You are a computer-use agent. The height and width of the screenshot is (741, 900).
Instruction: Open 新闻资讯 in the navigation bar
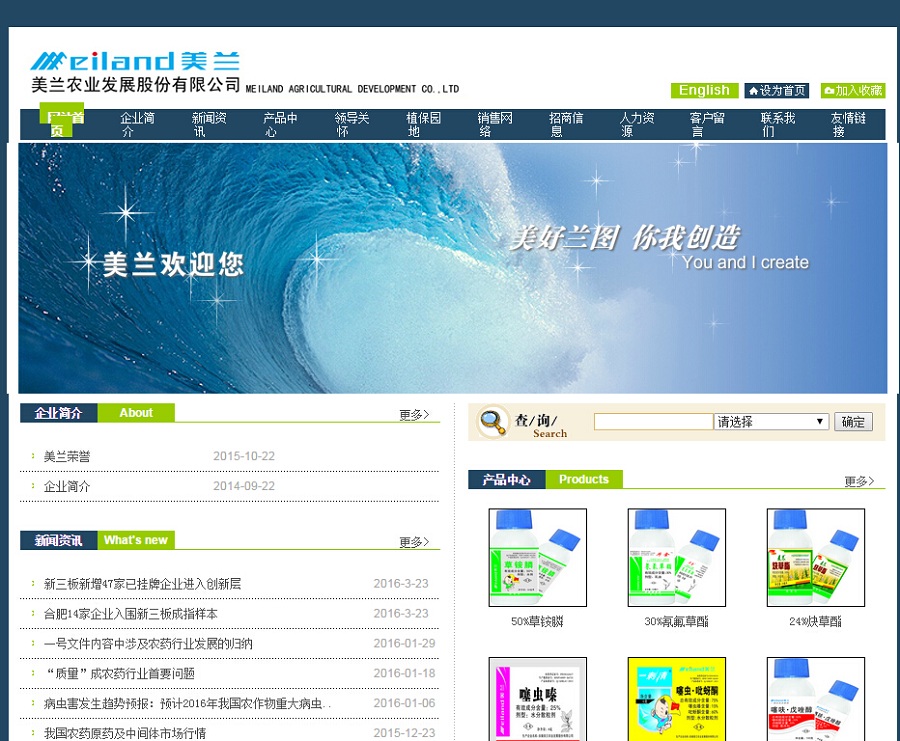(x=209, y=125)
